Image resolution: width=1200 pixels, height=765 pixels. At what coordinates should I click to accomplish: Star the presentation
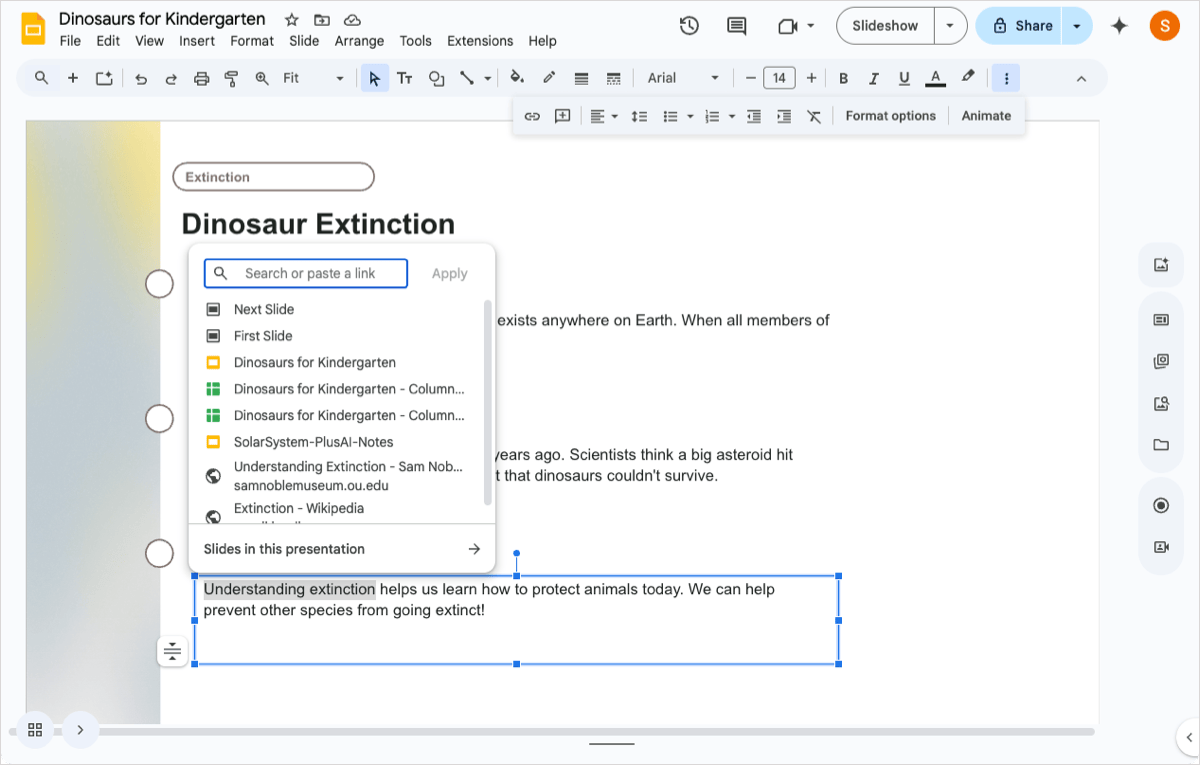[x=291, y=20]
